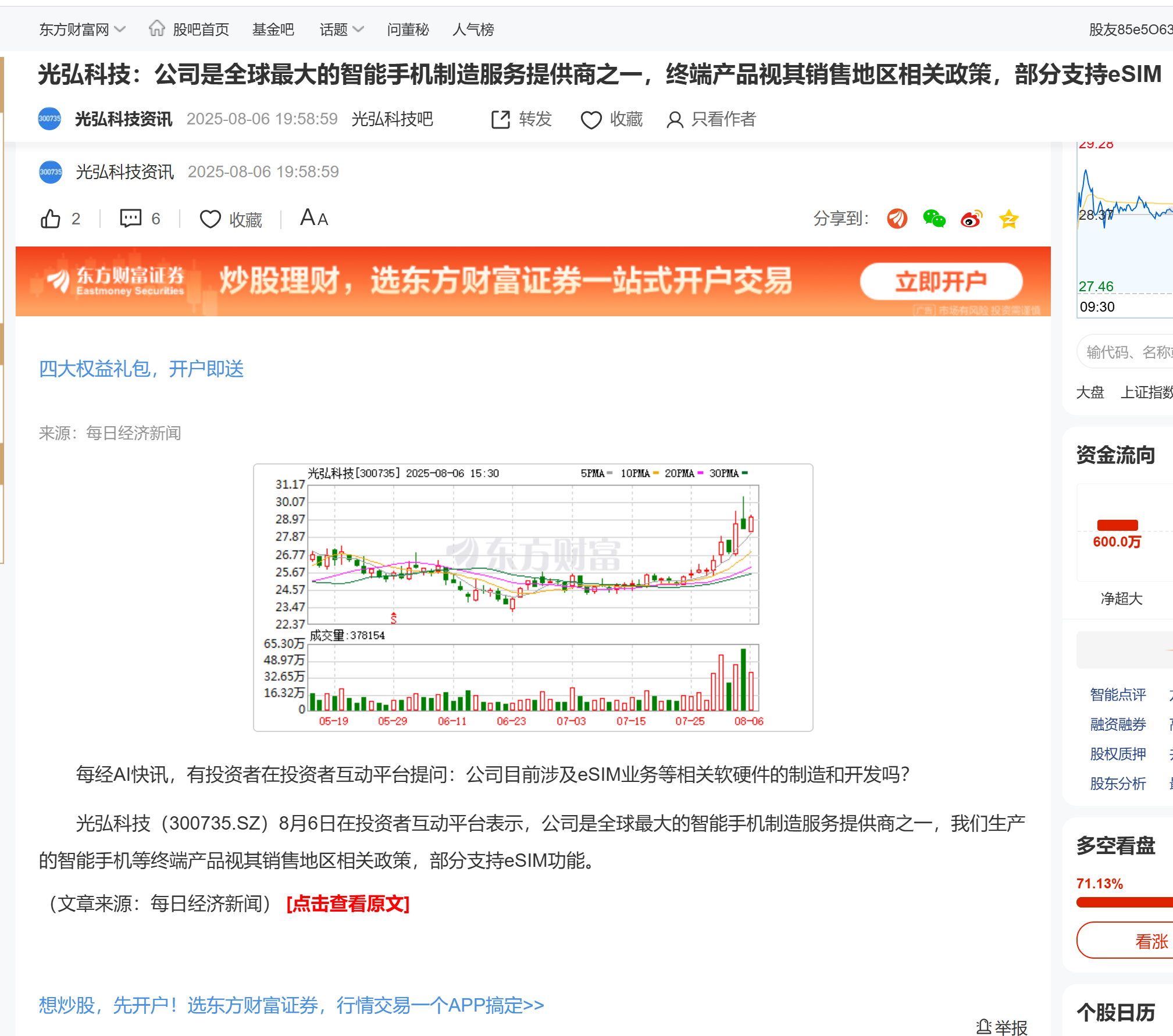Open the 四大权益礼包，开户即送 link

click(141, 369)
